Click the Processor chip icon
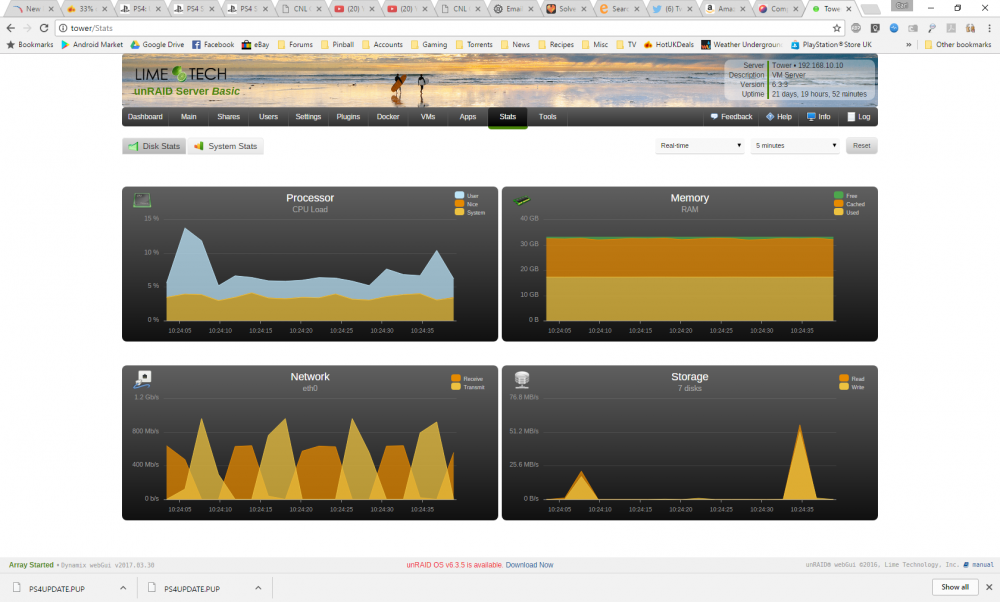Viewport: 1000px width, 602px height. [x=142, y=200]
